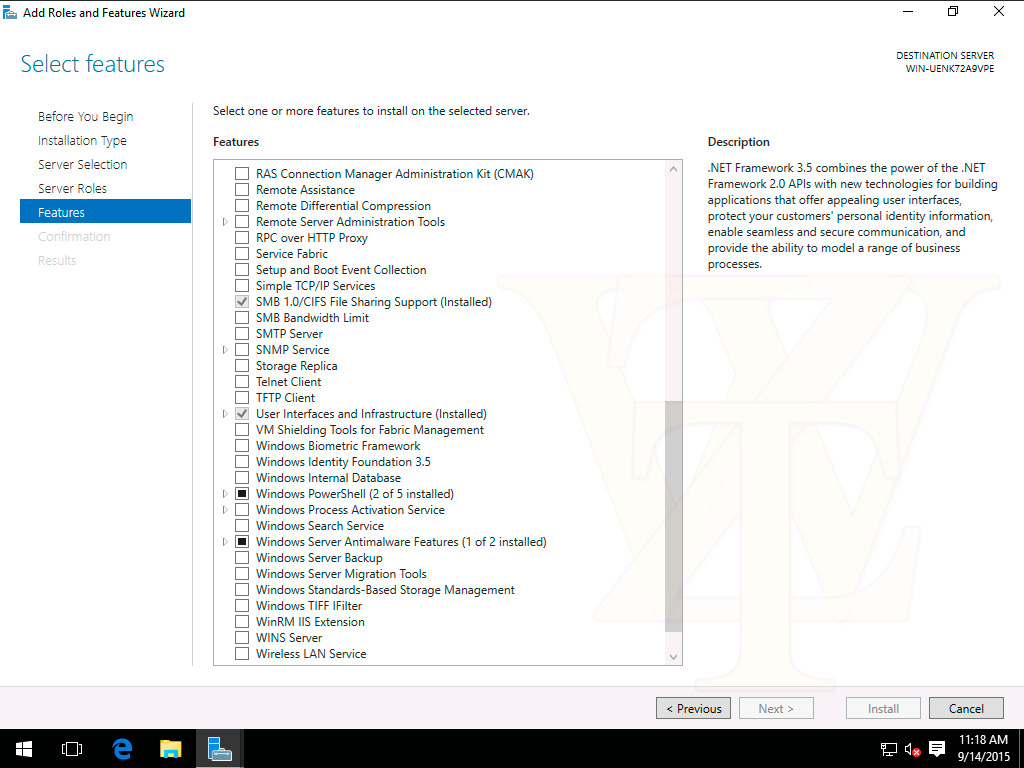Go to the Server Roles step
The width and height of the screenshot is (1024, 768).
pos(72,188)
